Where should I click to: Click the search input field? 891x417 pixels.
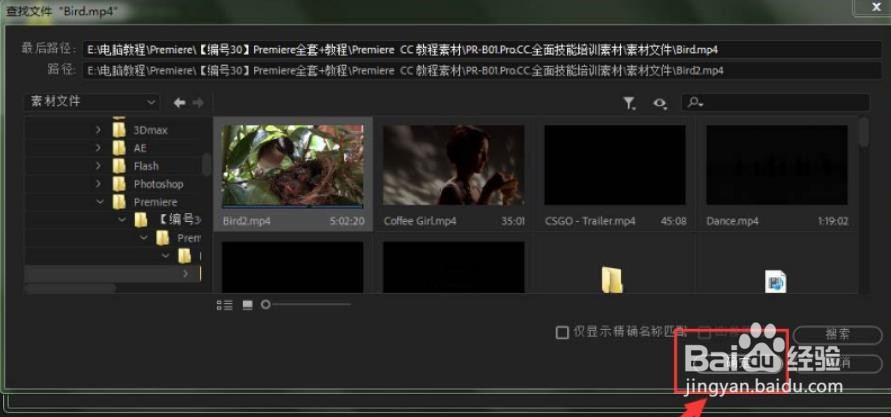[x=775, y=103]
